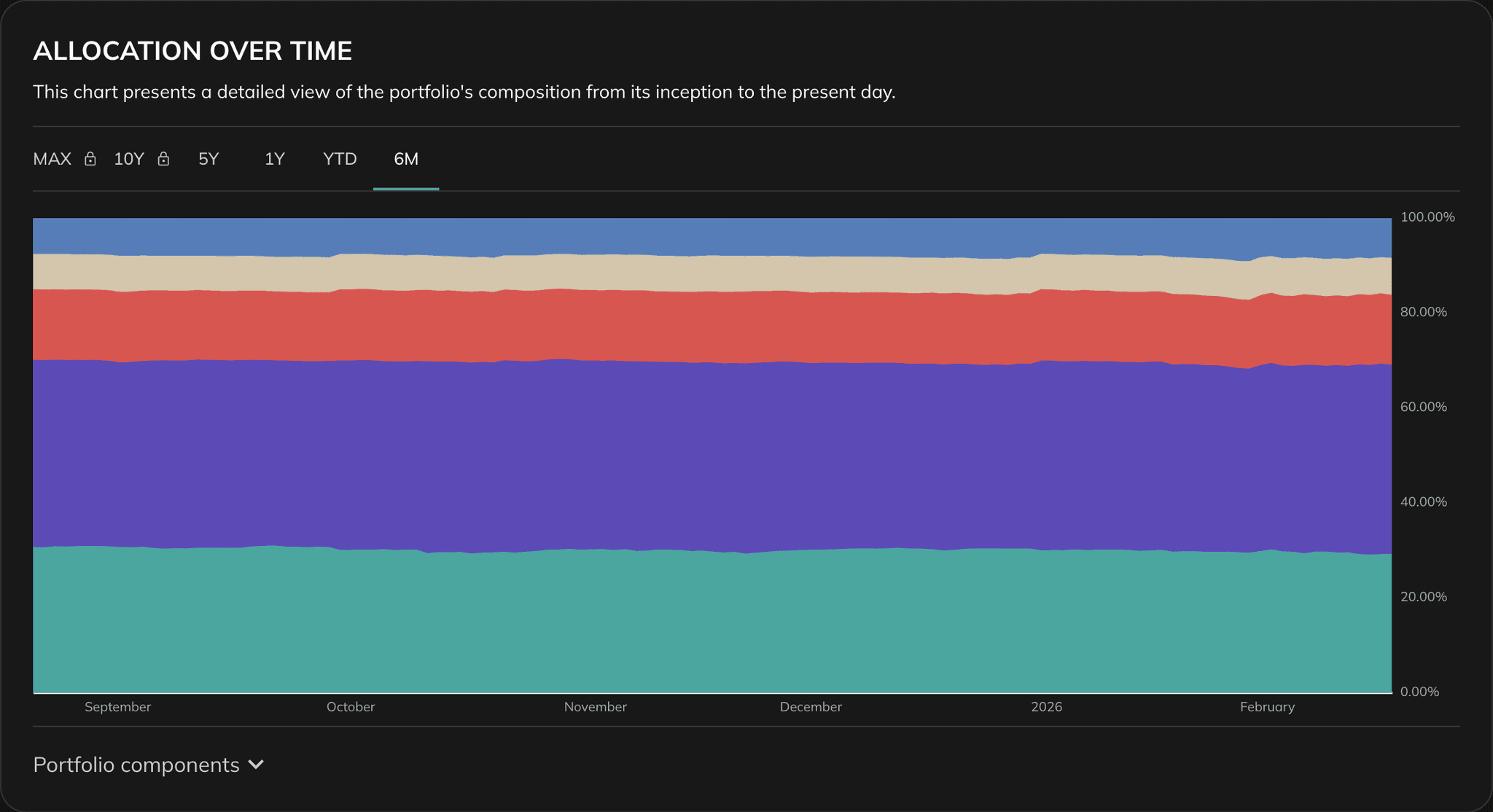Select the active 6M tab
Viewport: 1493px width, 812px height.
click(x=406, y=159)
